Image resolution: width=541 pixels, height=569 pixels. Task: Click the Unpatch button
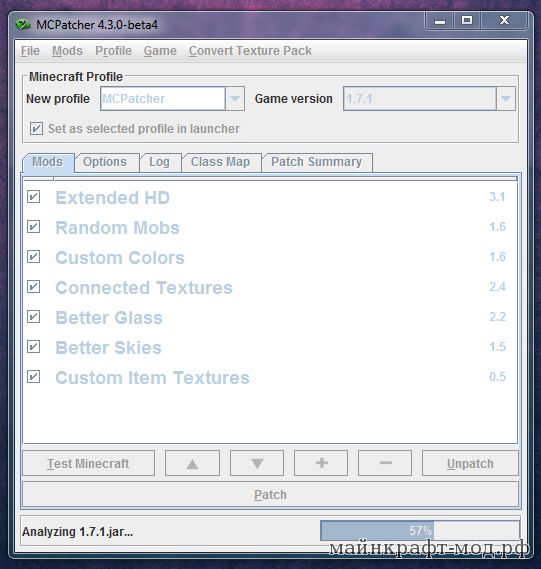pyautogui.click(x=470, y=463)
